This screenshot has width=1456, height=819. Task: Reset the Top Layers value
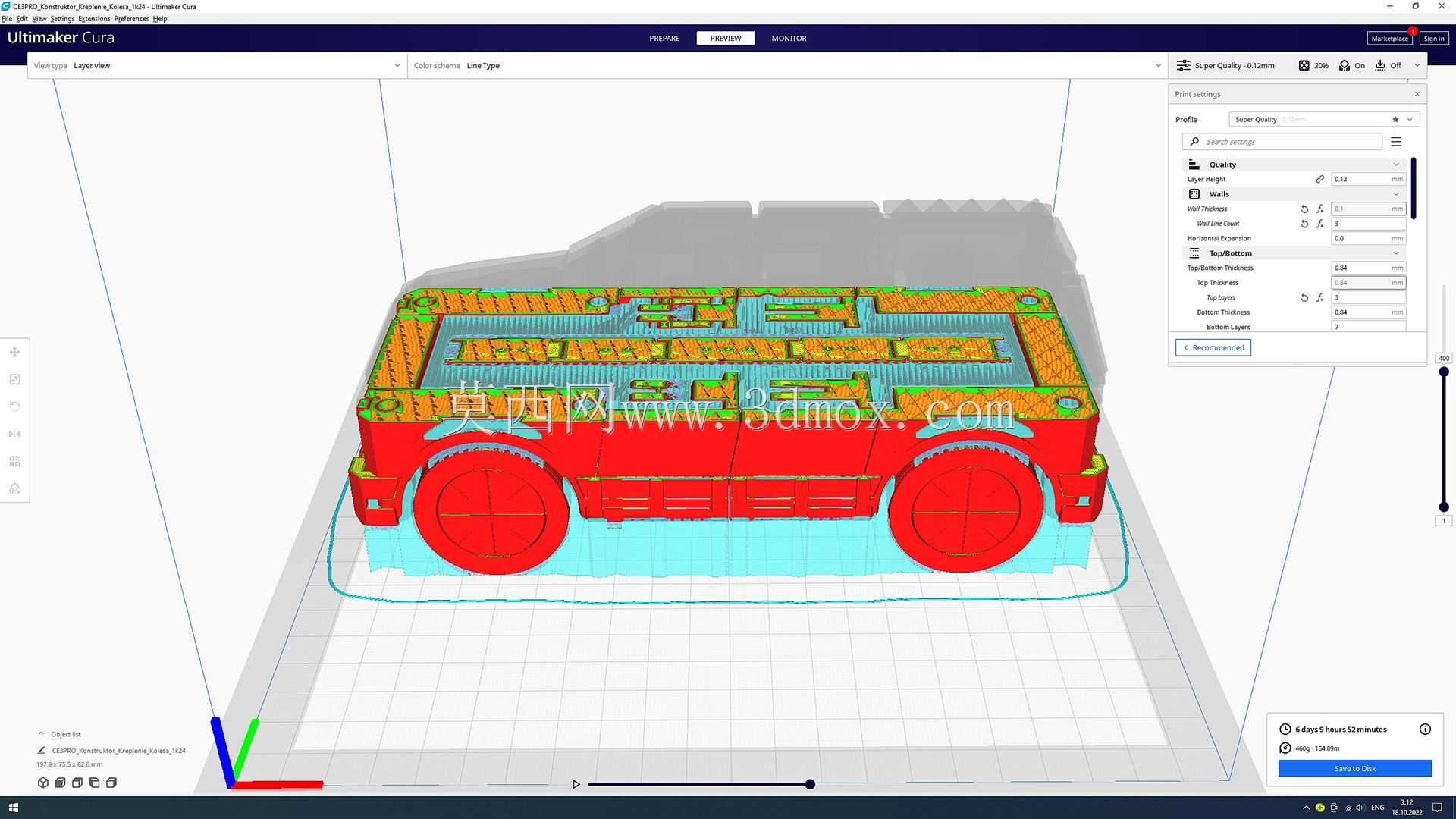(1304, 297)
